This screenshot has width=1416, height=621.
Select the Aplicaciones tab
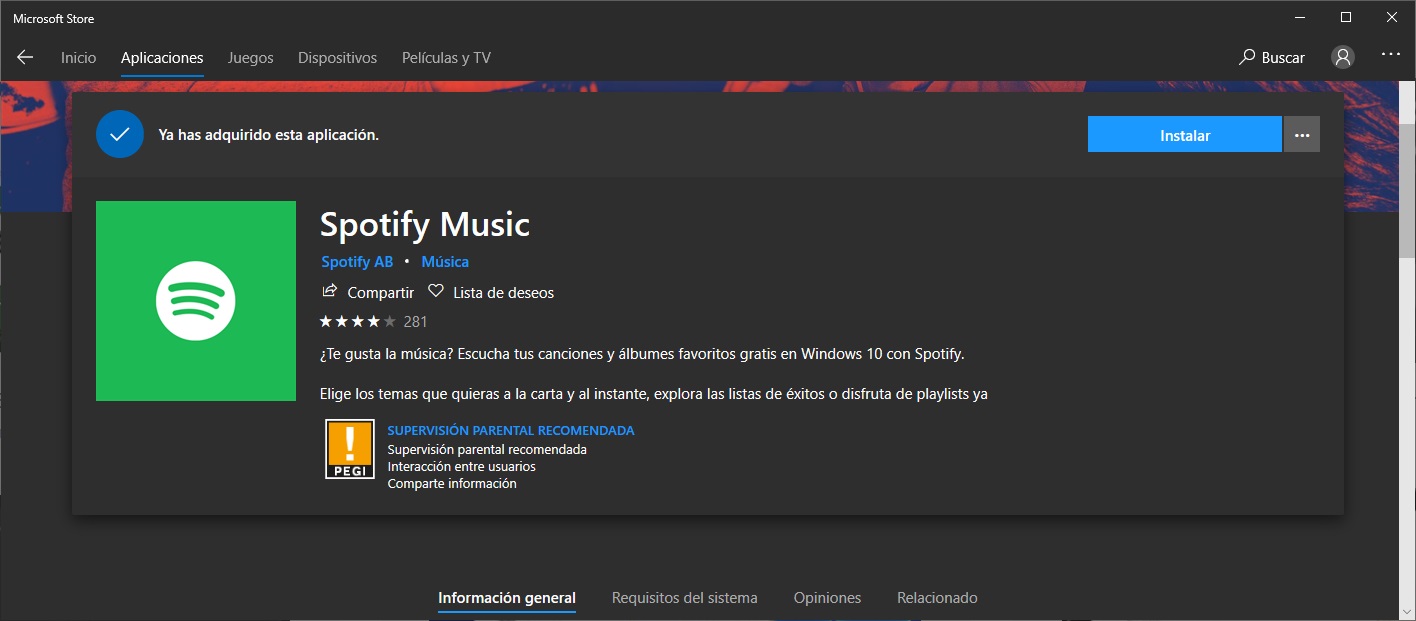pos(162,58)
